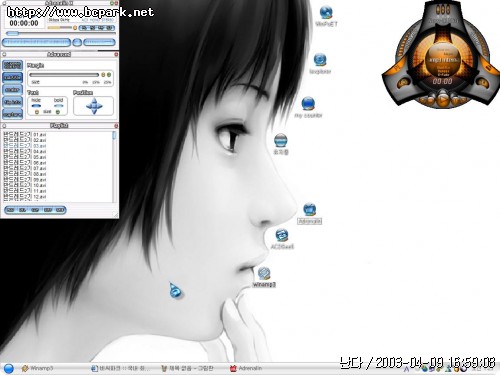The image size is (500, 375).
Task: Click the yellow margin decrease button
Action: (103, 75)
